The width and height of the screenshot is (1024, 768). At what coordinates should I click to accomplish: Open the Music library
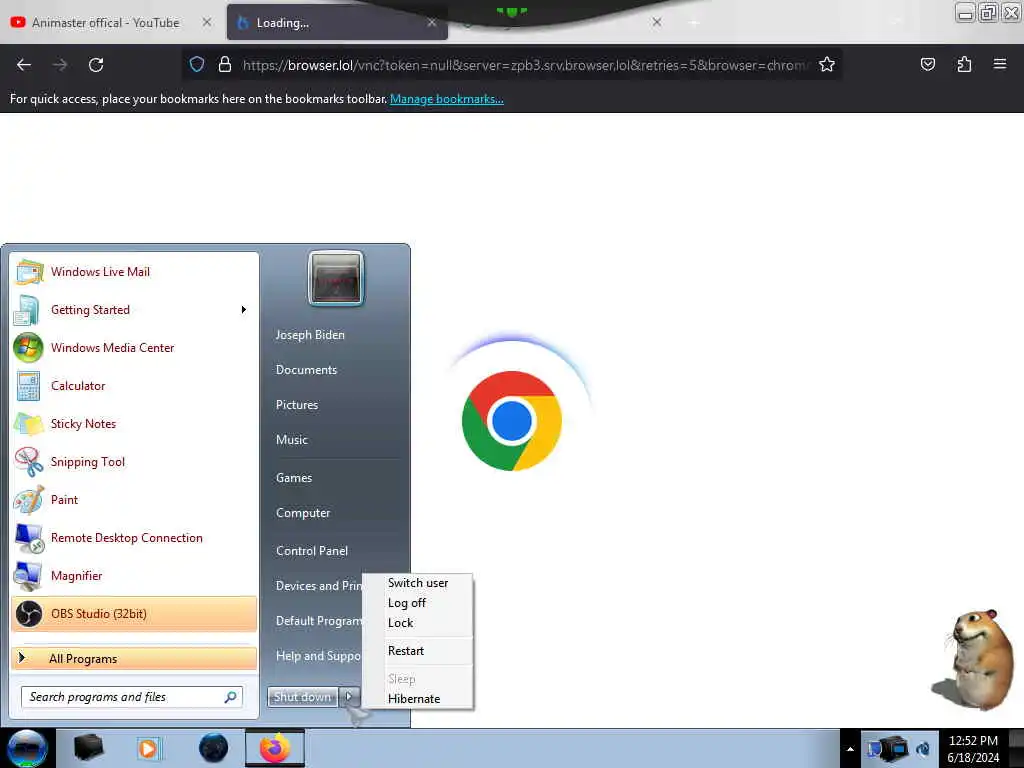click(292, 440)
